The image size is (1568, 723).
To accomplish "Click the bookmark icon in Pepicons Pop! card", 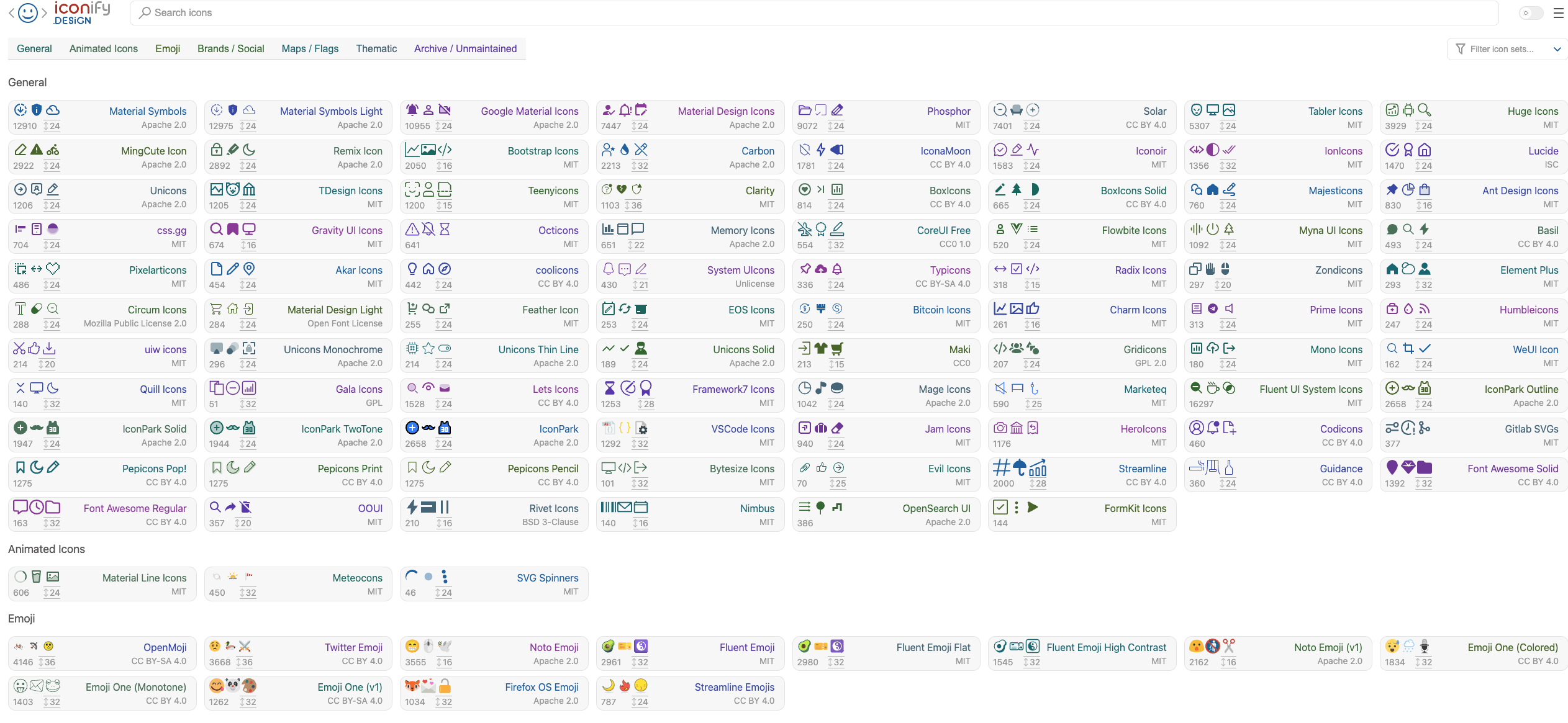I will 20,467.
